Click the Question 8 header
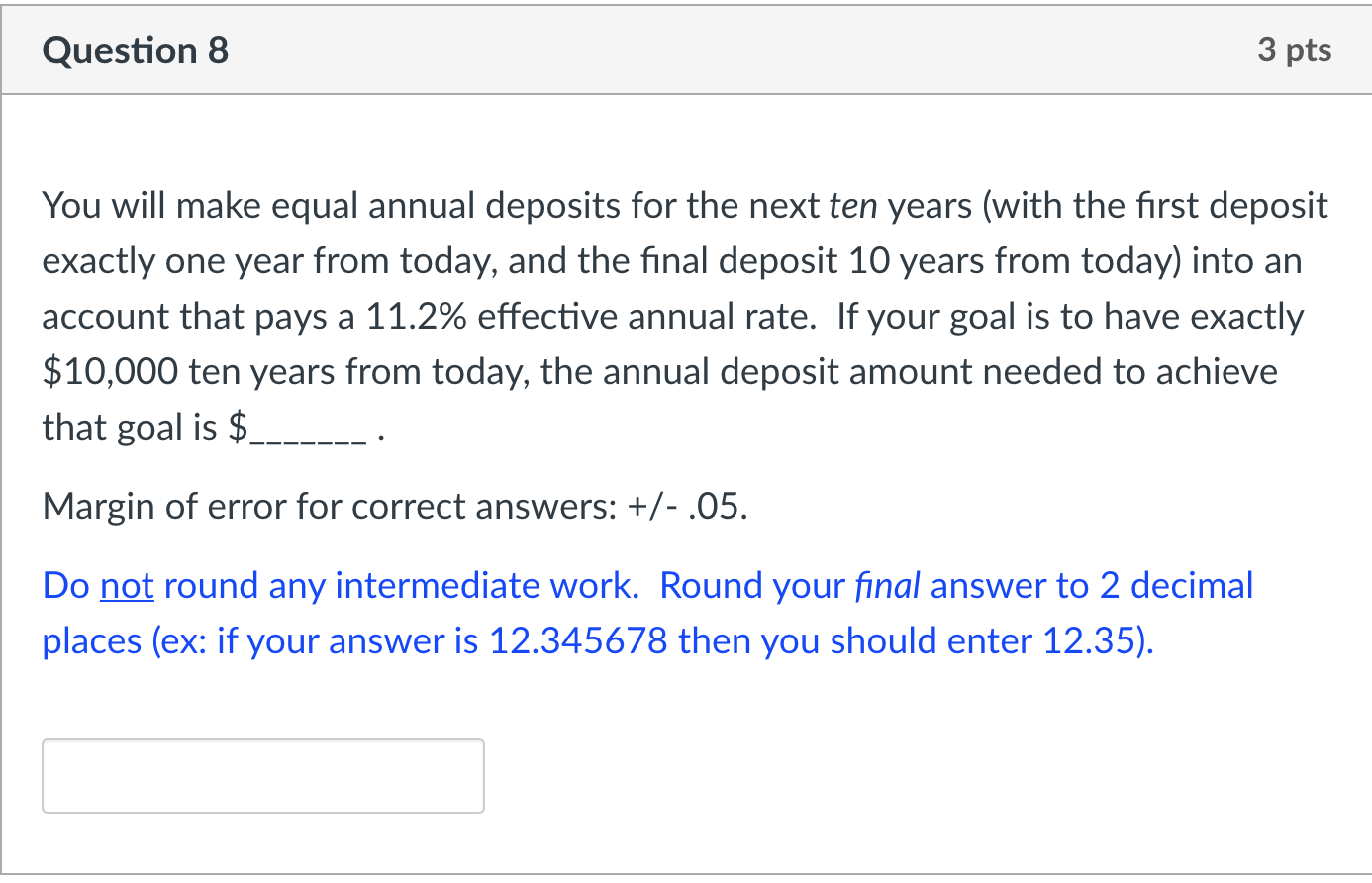This screenshot has height=883, width=1372. 135,49
